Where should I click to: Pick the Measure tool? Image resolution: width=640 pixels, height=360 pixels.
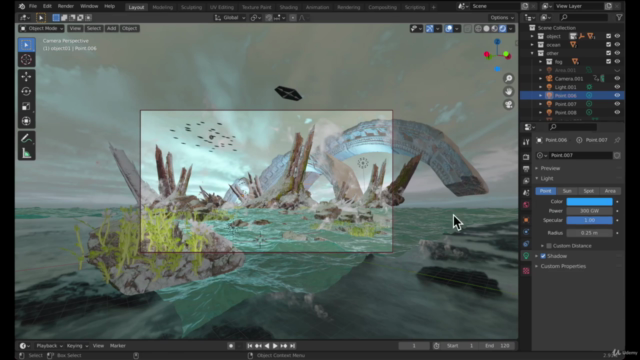click(x=26, y=153)
